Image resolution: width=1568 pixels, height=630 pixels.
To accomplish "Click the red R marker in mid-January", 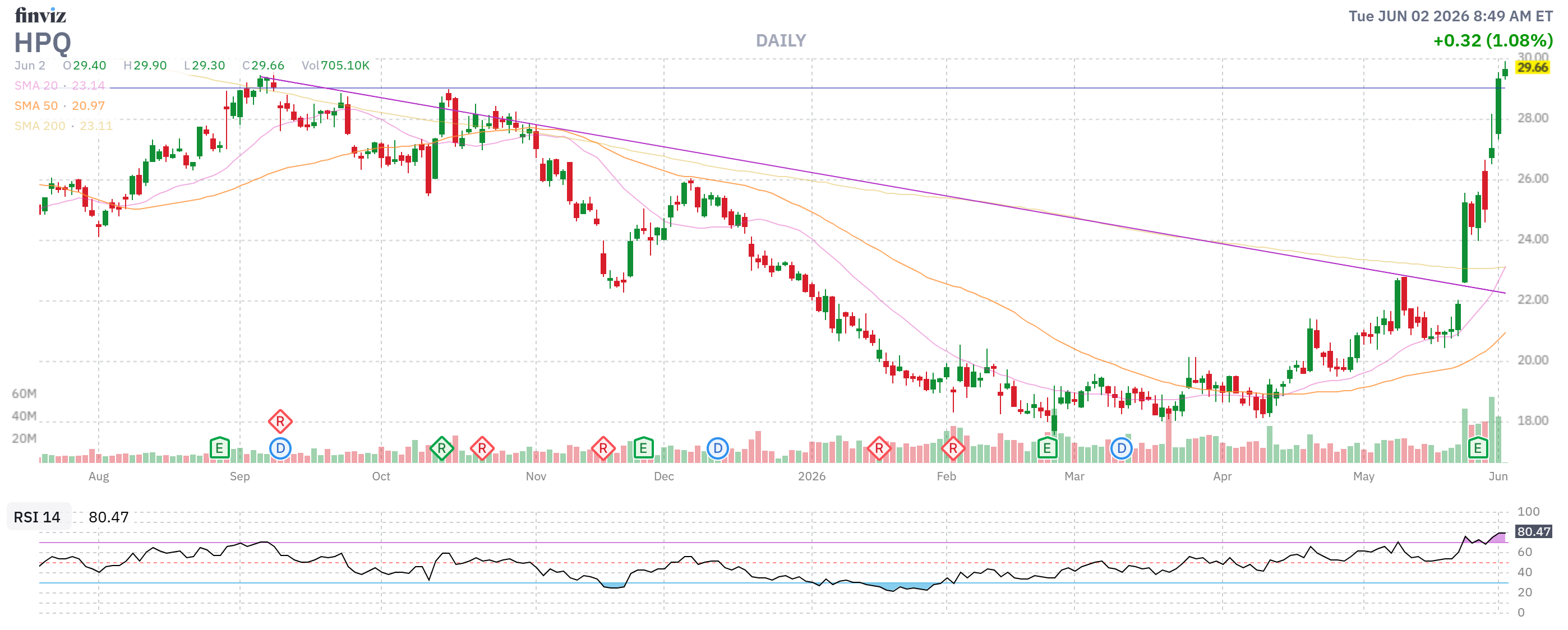I will [x=879, y=449].
